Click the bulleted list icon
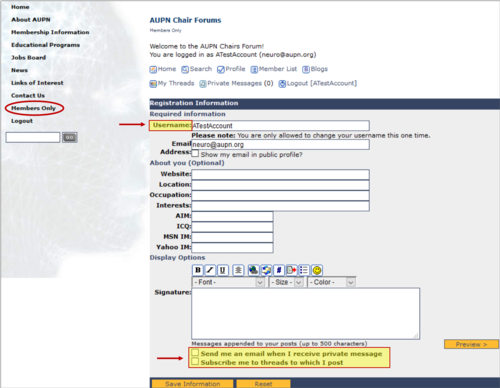The image size is (500, 388). point(304,270)
